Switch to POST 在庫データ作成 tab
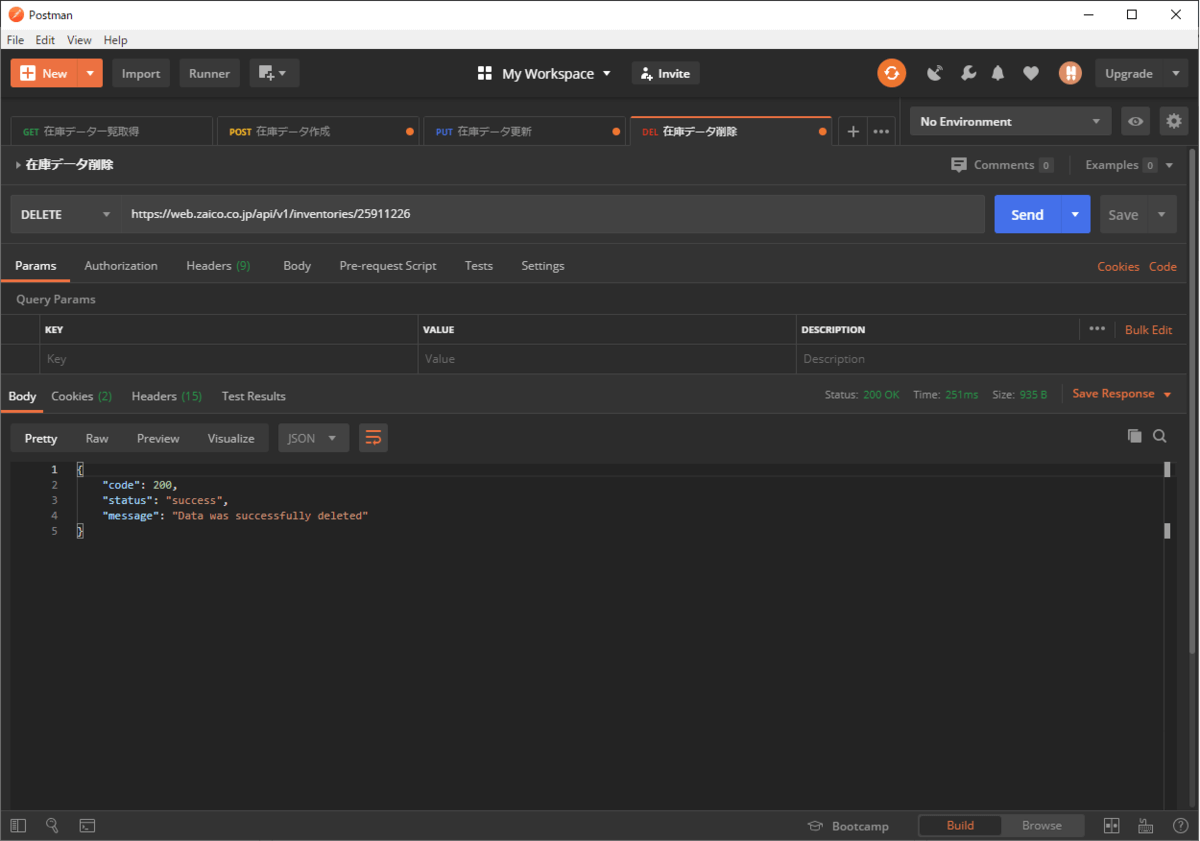Image resolution: width=1200 pixels, height=841 pixels. (319, 131)
